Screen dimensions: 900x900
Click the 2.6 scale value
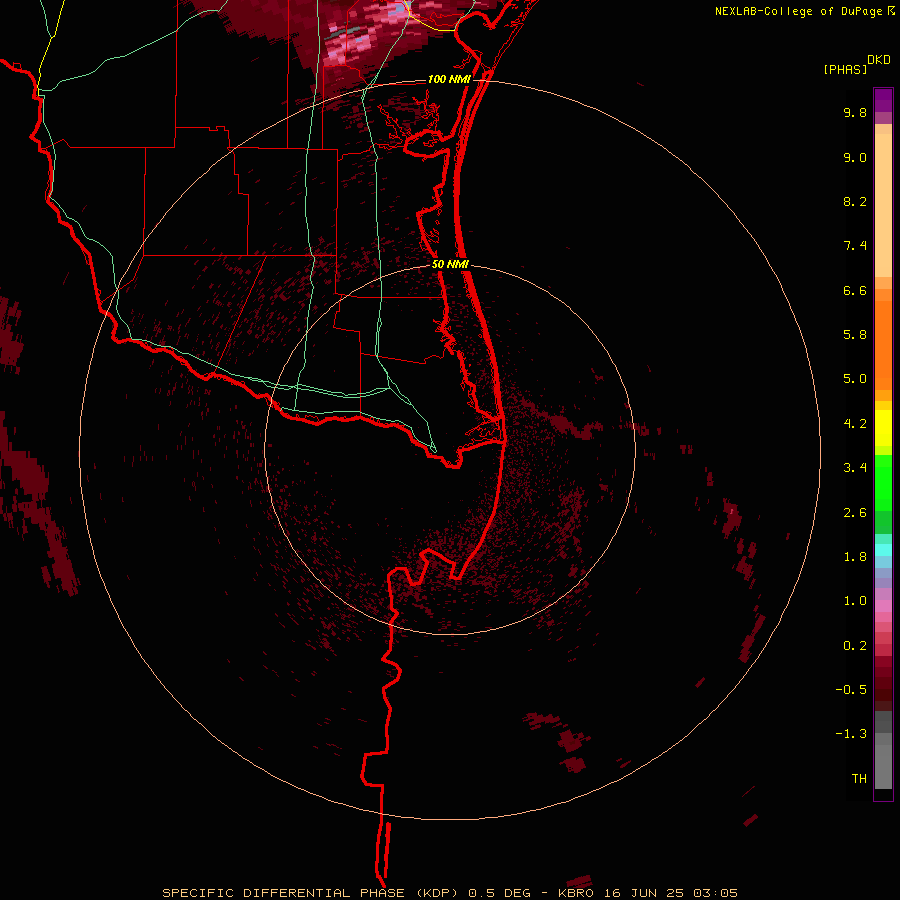(x=855, y=513)
